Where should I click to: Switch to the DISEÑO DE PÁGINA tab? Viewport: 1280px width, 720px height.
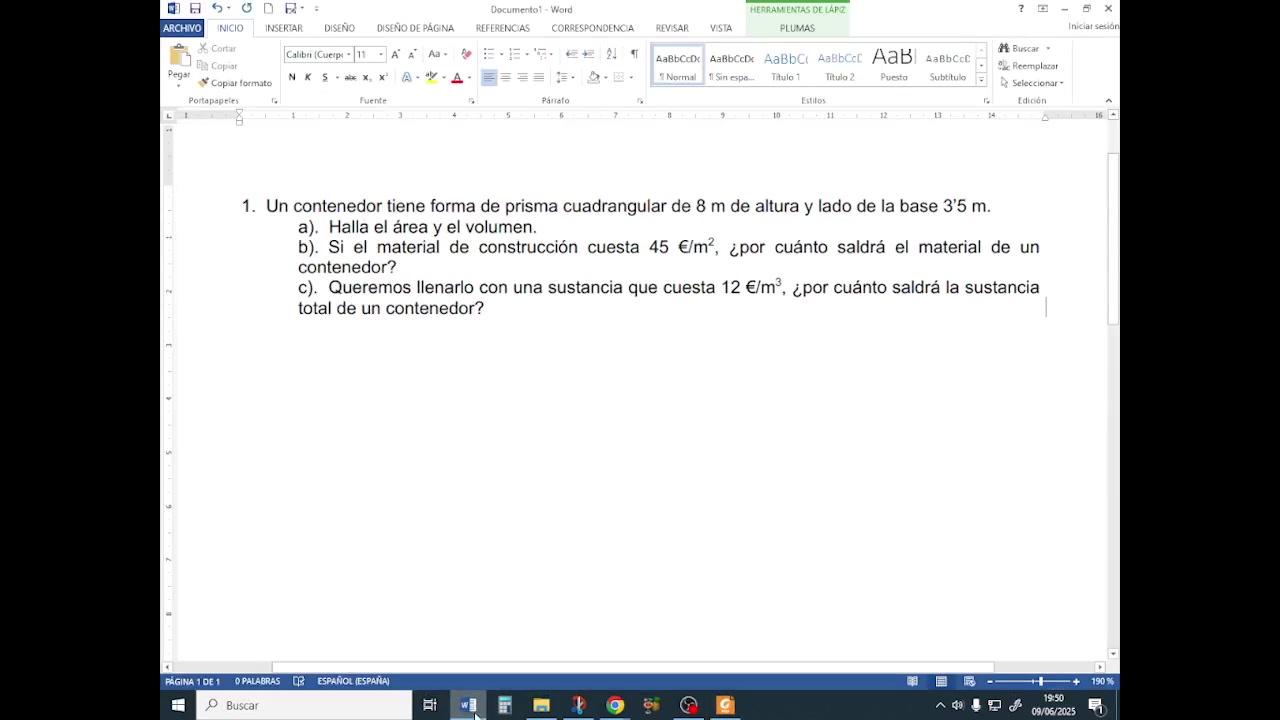(x=415, y=28)
